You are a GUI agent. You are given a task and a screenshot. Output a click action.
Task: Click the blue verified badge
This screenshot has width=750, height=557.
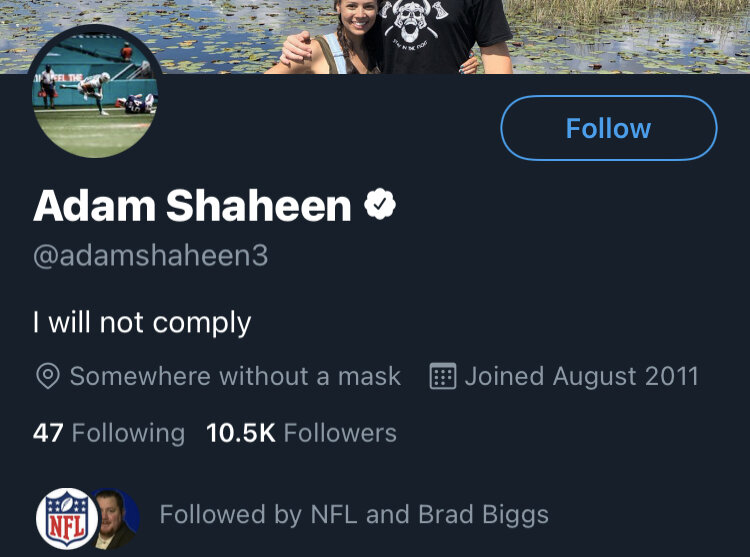pos(380,206)
